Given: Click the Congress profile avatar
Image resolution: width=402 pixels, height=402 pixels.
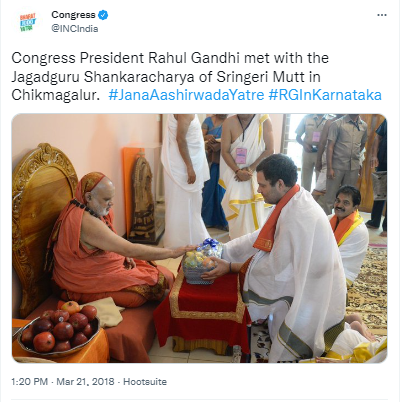Looking at the screenshot, I should 28,22.
